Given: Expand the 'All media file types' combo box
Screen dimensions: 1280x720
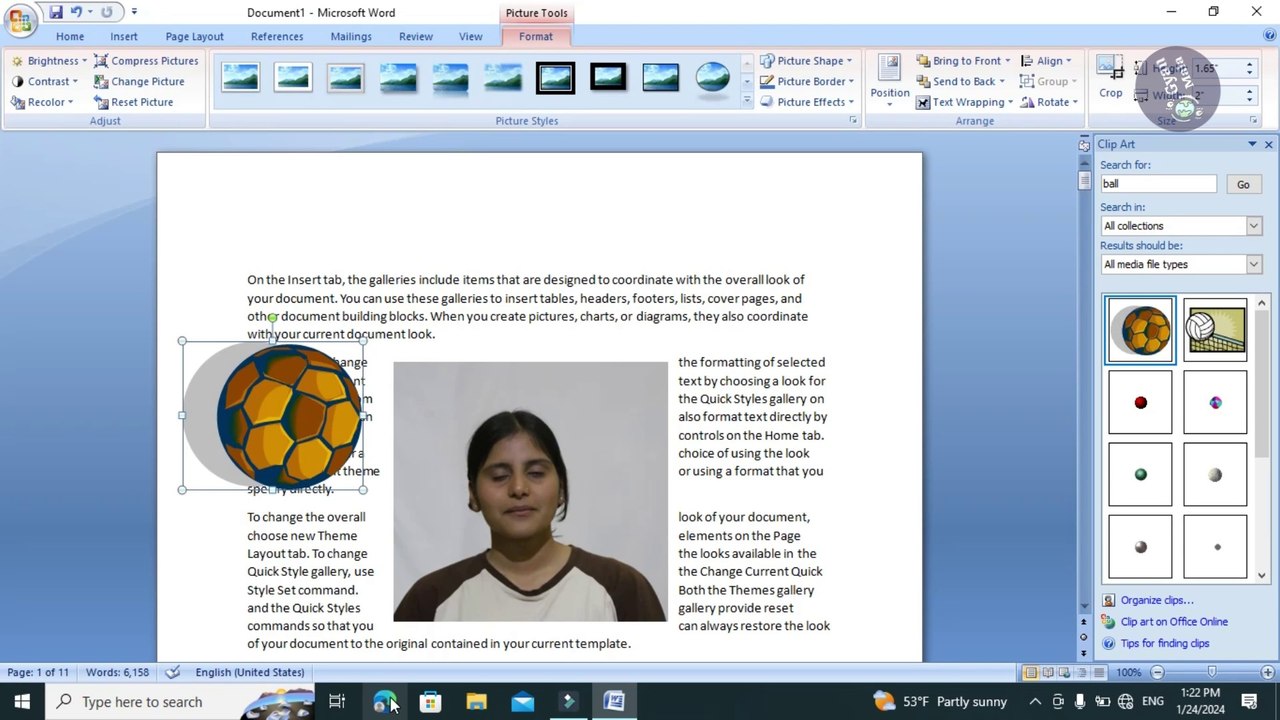Looking at the screenshot, I should point(1253,265).
